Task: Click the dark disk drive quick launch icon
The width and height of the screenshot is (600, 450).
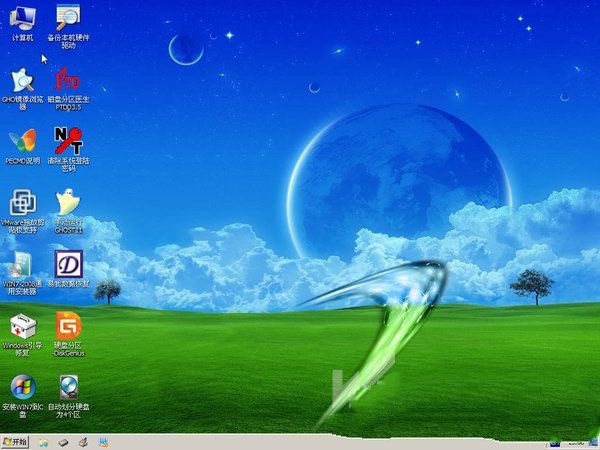Action: click(64, 443)
